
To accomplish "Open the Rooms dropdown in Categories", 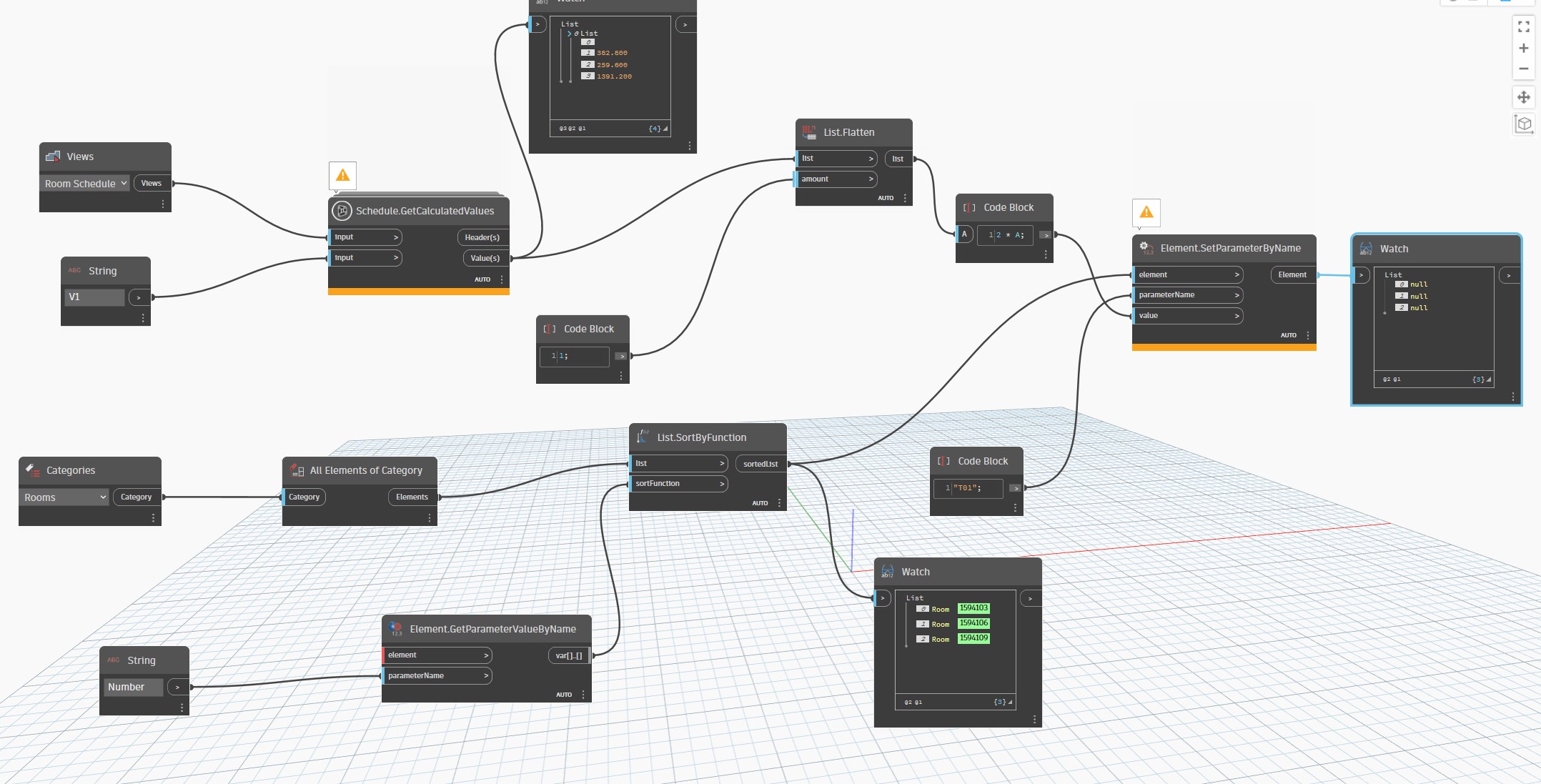I will point(64,497).
